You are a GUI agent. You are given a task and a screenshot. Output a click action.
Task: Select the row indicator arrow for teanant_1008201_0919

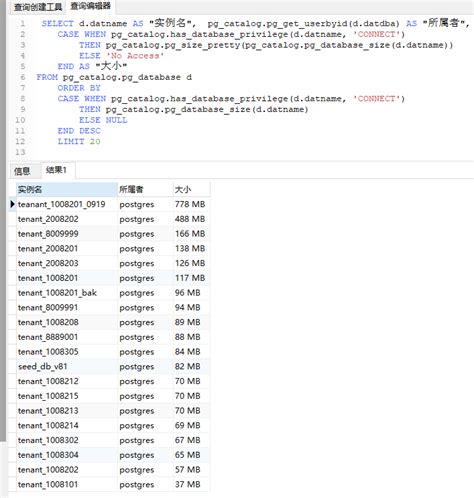click(x=12, y=204)
